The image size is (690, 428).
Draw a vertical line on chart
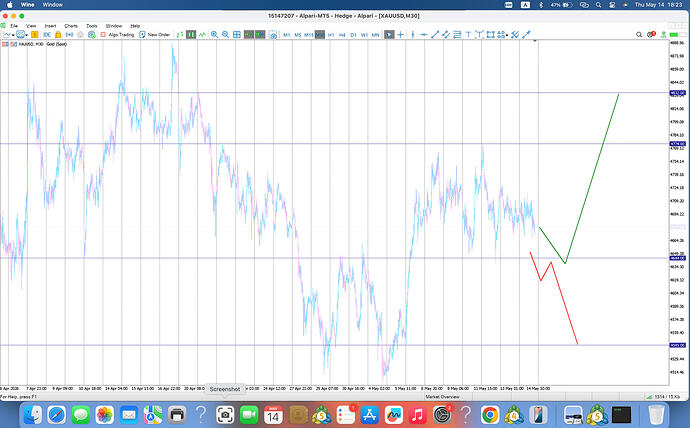(413, 34)
